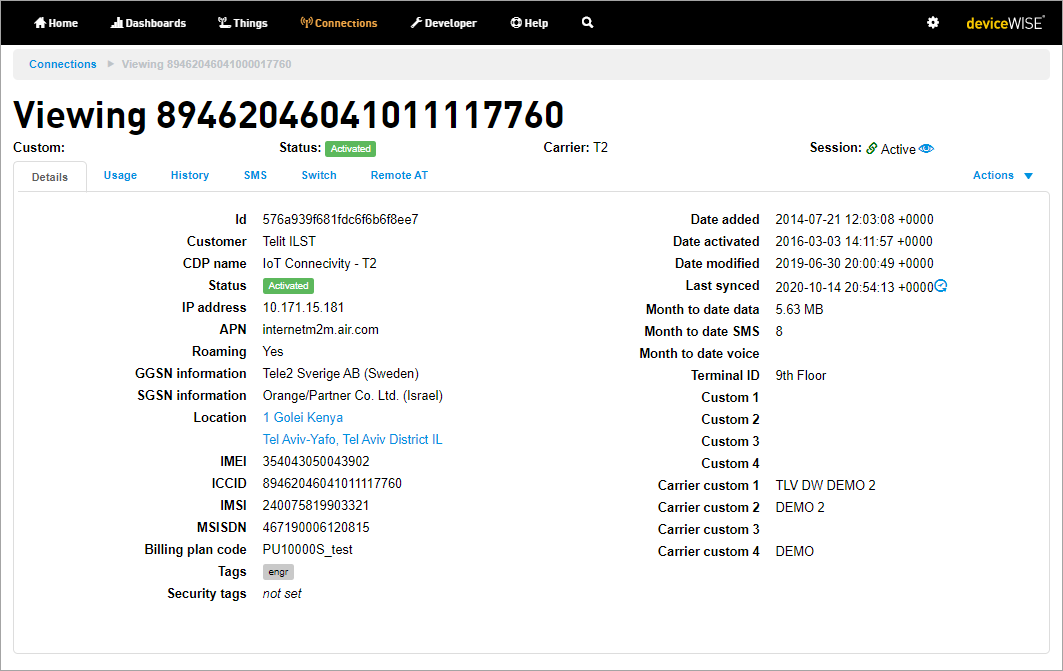The height and width of the screenshot is (671, 1063).
Task: Expand the Actions dropdown
Action: (x=1003, y=175)
